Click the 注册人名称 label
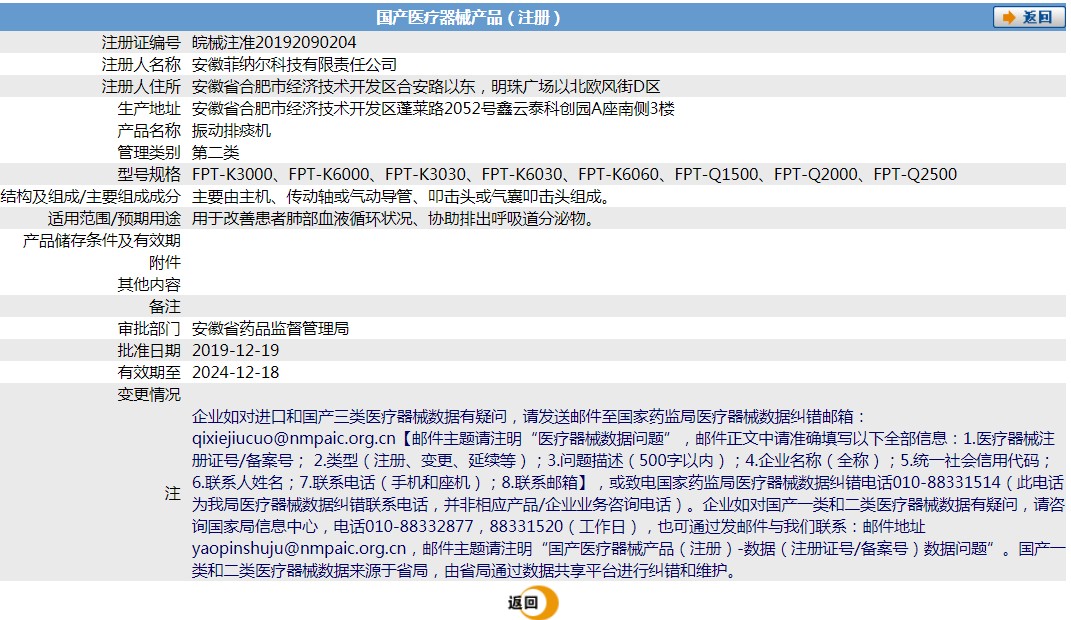 click(x=141, y=64)
